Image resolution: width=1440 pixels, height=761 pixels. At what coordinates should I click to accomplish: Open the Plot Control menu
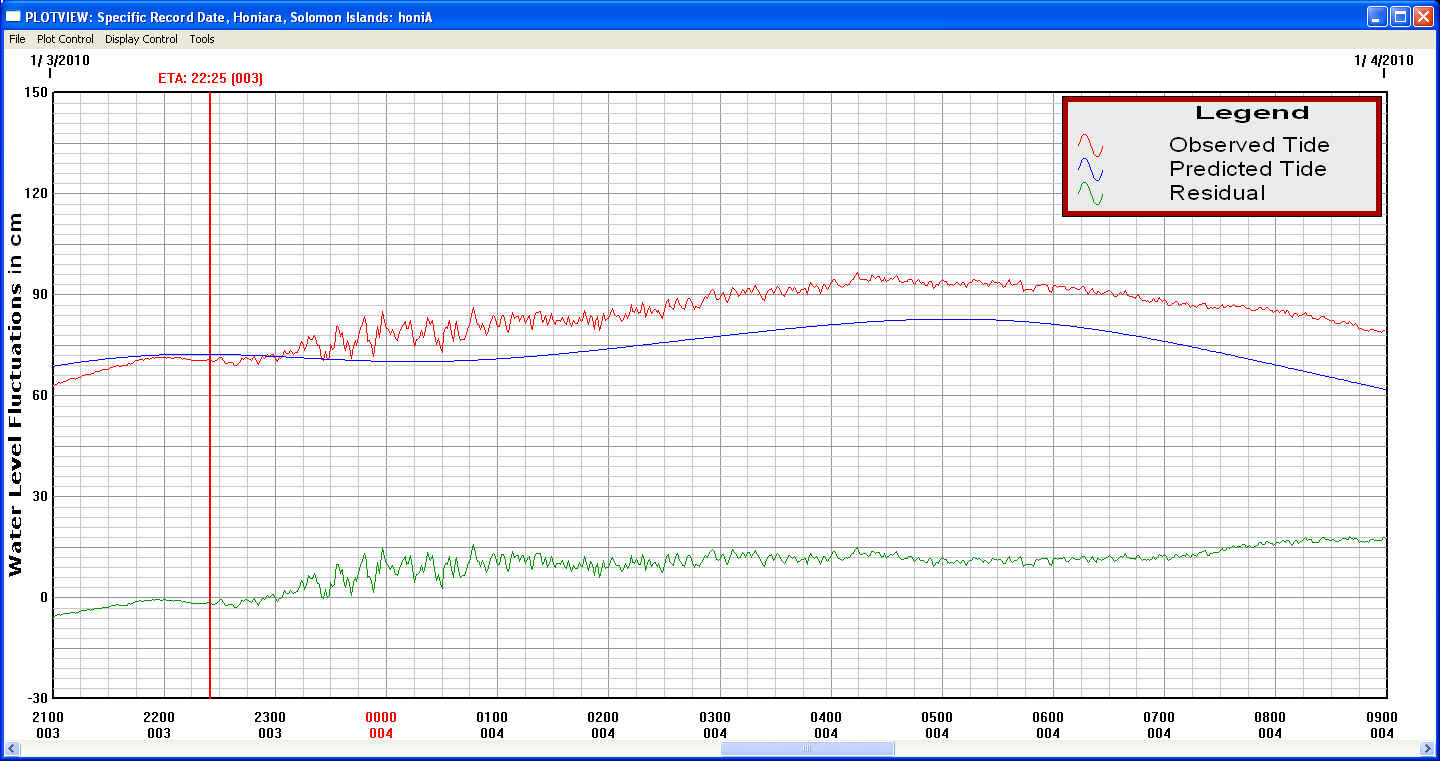tap(65, 39)
